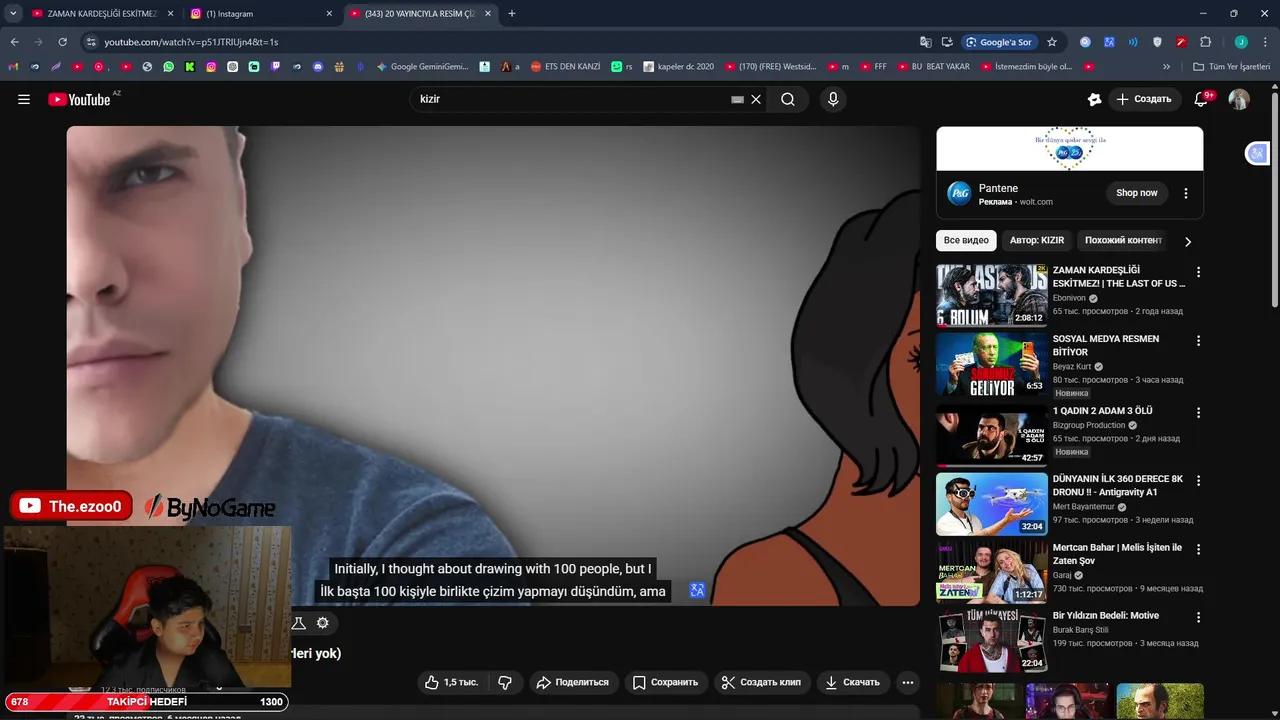Image resolution: width=1280 pixels, height=720 pixels.
Task: Show hidden bookmarks with the double chevron
Action: [1166, 67]
